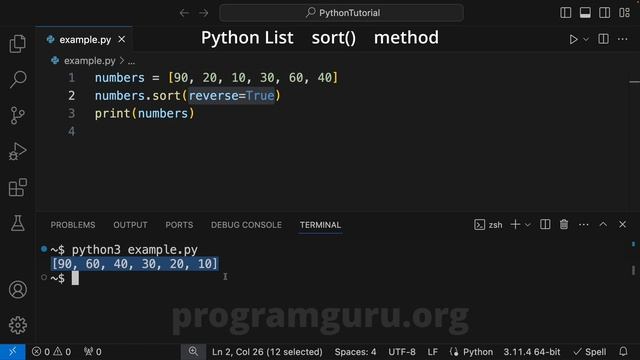640x360 pixels.
Task: Open the Testing flask view
Action: [x=18, y=223]
